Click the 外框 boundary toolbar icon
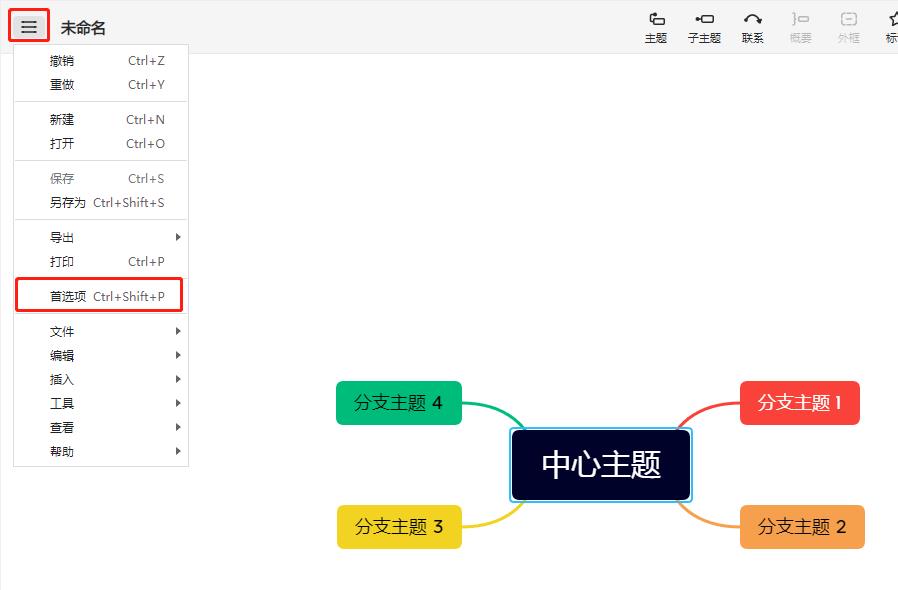Image resolution: width=898 pixels, height=590 pixels. pyautogui.click(x=848, y=27)
